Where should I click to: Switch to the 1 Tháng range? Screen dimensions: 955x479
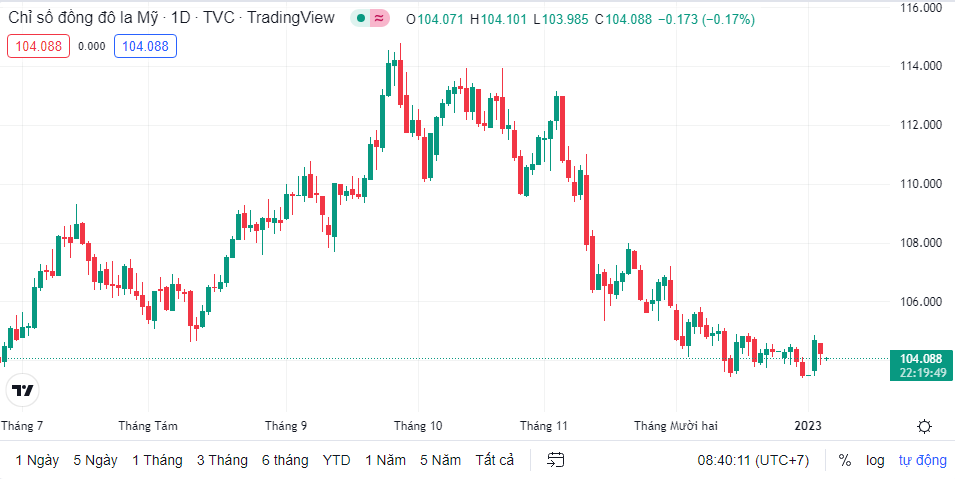(x=157, y=460)
